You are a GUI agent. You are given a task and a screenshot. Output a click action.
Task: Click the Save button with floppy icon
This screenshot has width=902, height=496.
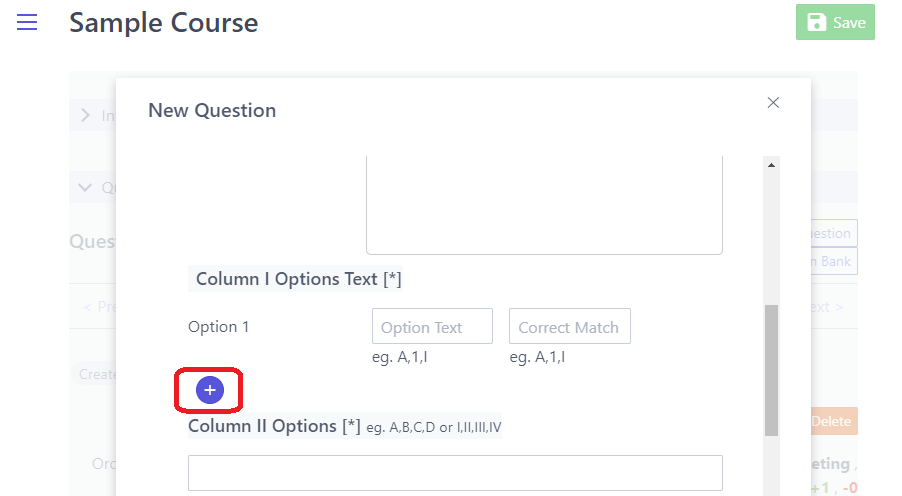pos(835,22)
